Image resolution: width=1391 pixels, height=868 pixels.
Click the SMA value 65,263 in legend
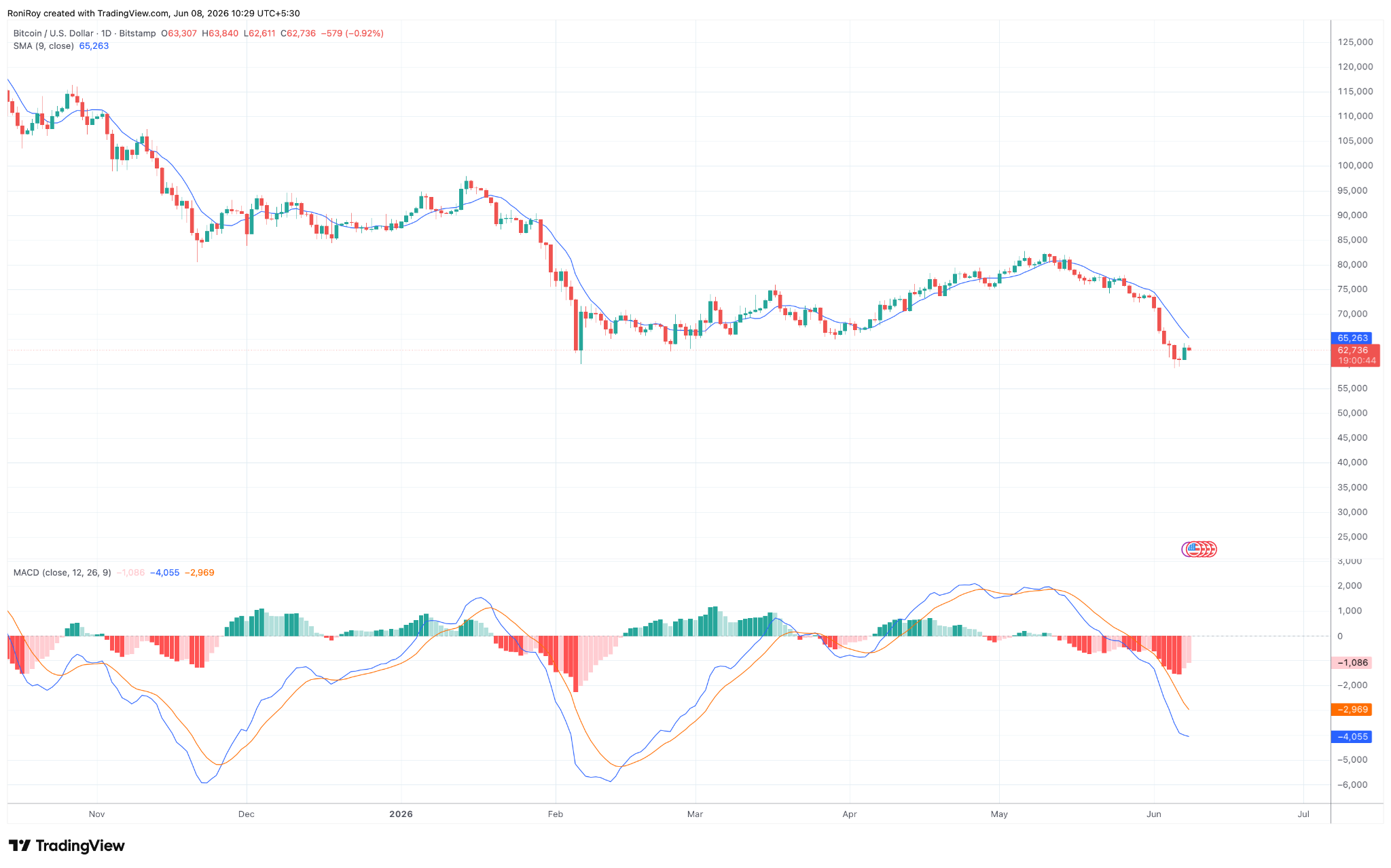94,46
